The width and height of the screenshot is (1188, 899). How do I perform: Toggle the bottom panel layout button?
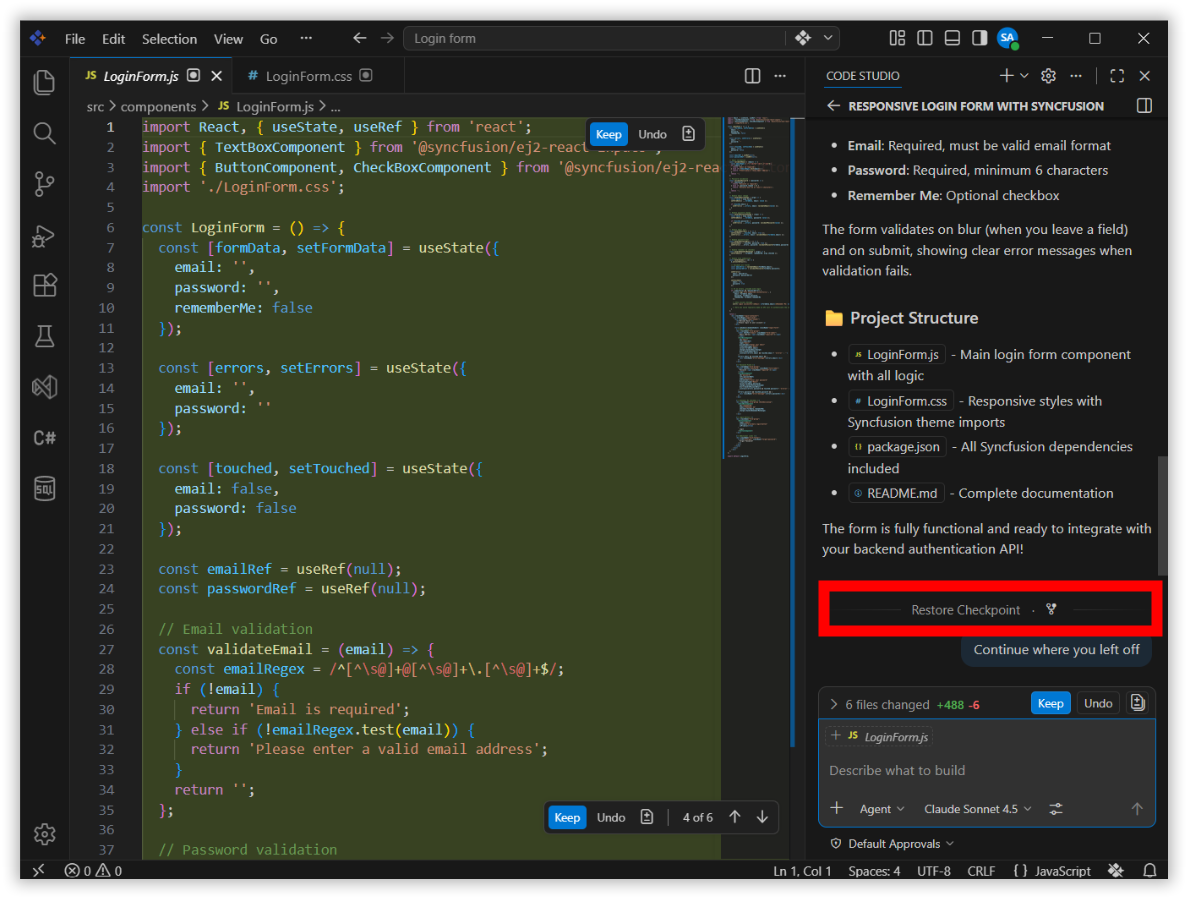pyautogui.click(x=952, y=38)
